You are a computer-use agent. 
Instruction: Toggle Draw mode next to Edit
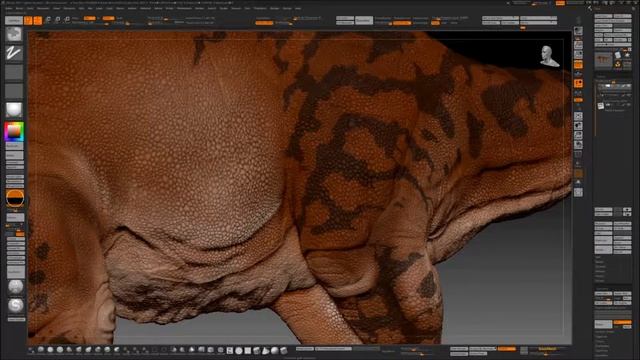coord(38,20)
